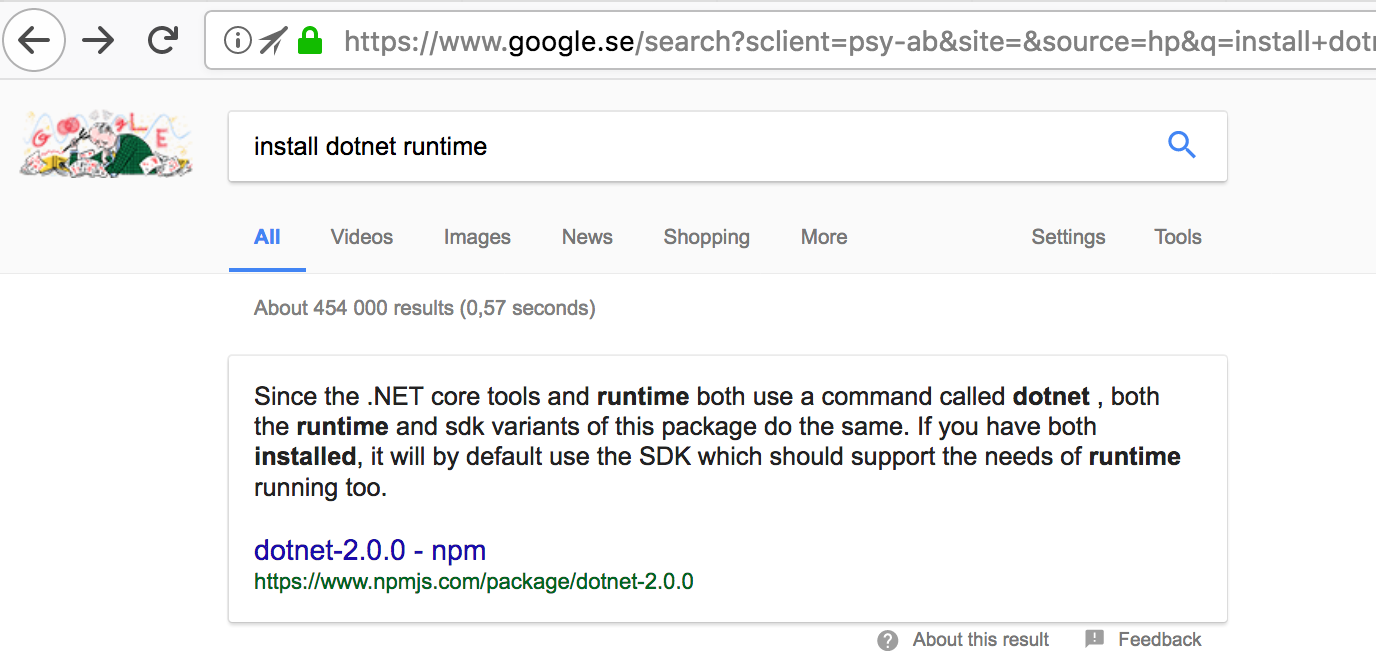Expand the More search categories menu
The height and width of the screenshot is (652, 1376).
pyautogui.click(x=824, y=237)
